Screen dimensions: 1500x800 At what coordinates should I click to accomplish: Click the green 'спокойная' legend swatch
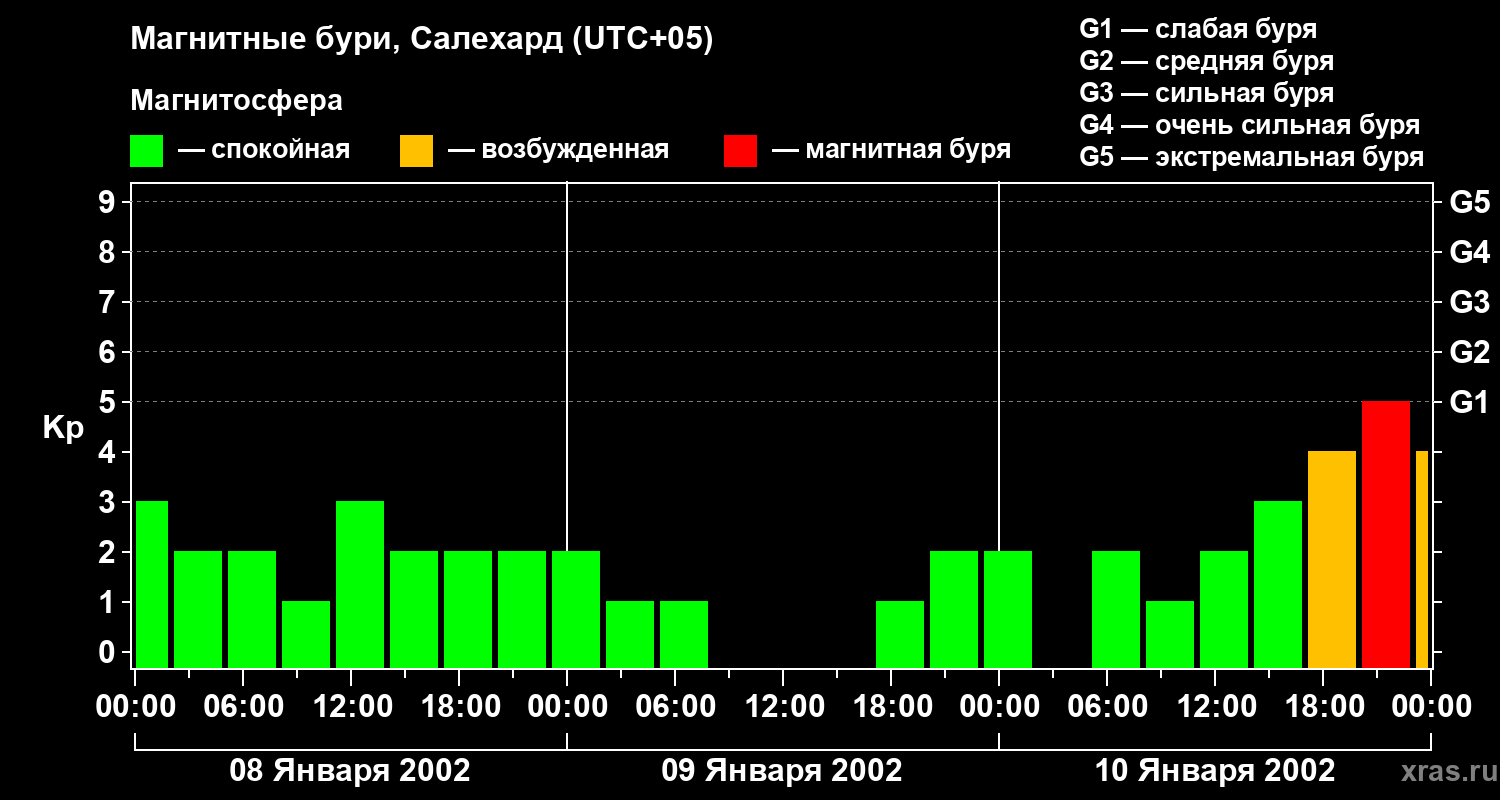[147, 151]
